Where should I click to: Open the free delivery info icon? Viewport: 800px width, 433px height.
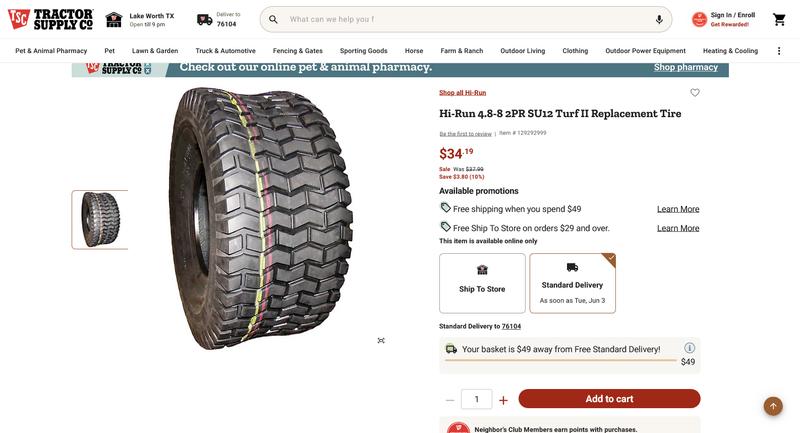coord(689,348)
